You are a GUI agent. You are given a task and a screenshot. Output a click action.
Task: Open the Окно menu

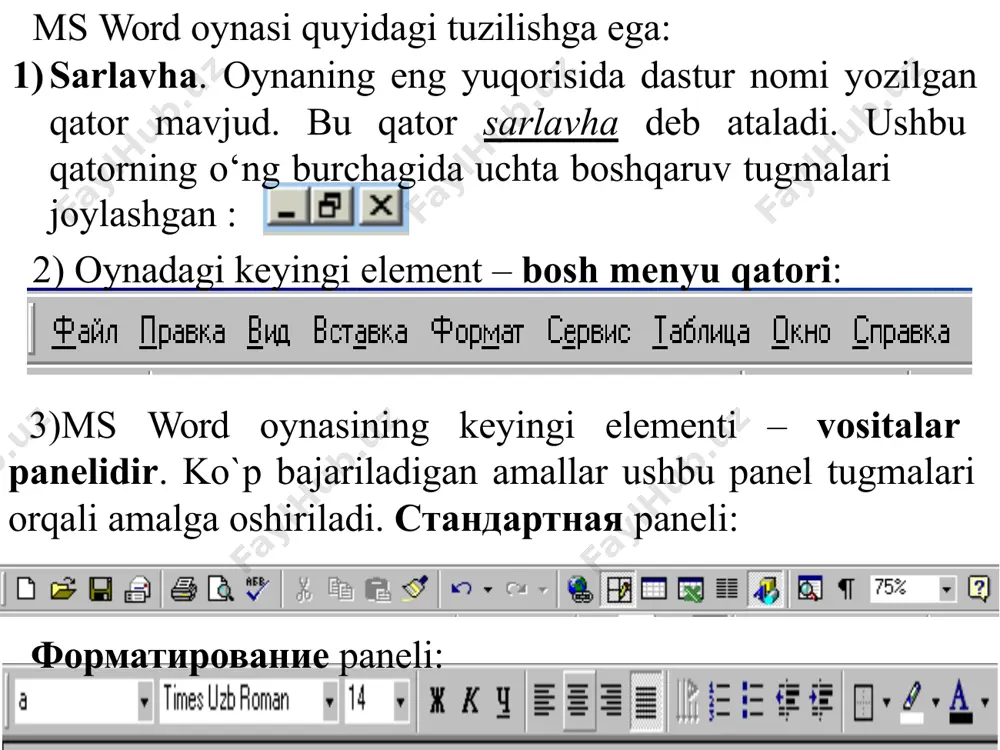point(801,332)
